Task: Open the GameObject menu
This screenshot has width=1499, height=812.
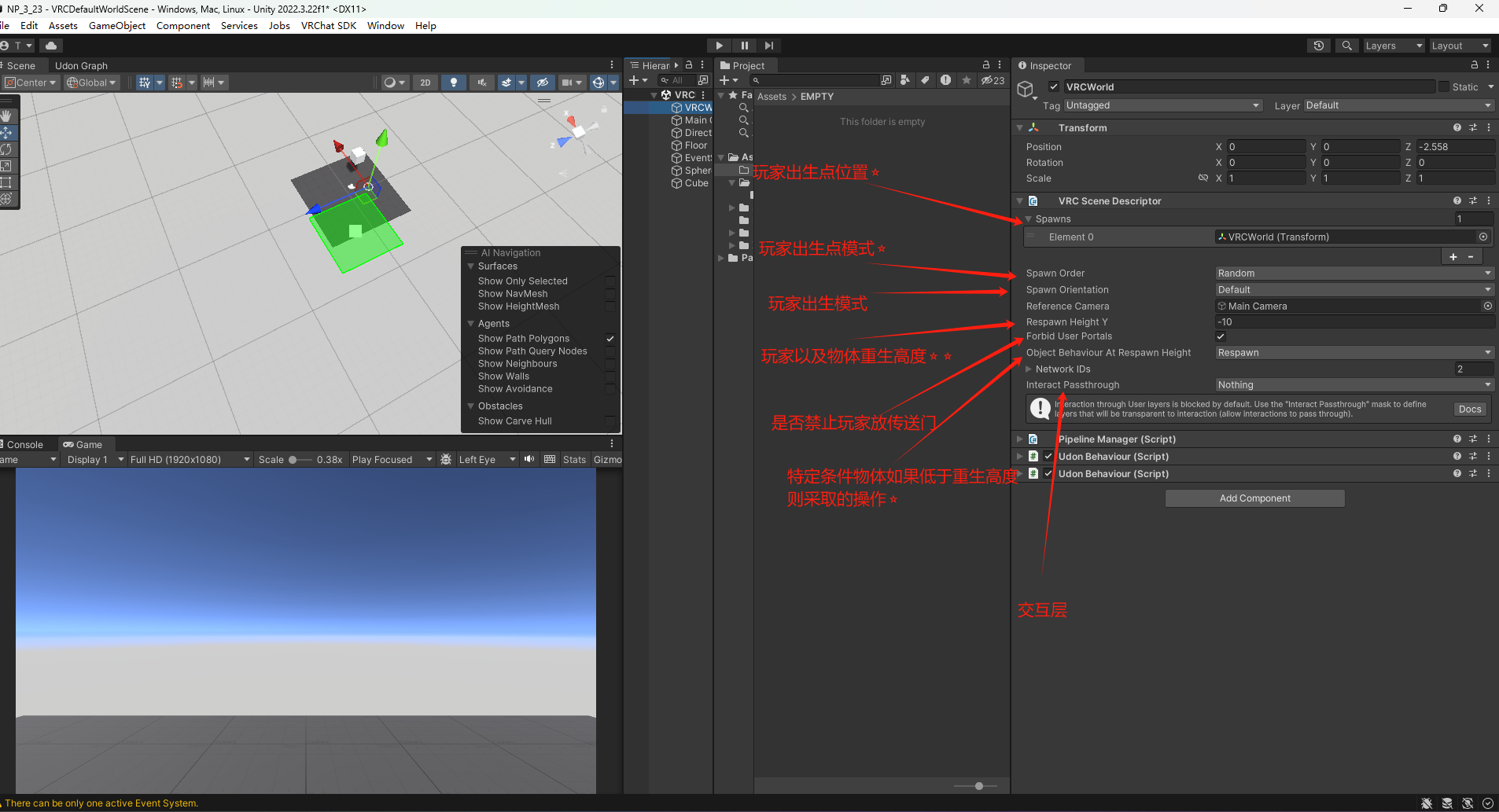Action: click(x=117, y=25)
